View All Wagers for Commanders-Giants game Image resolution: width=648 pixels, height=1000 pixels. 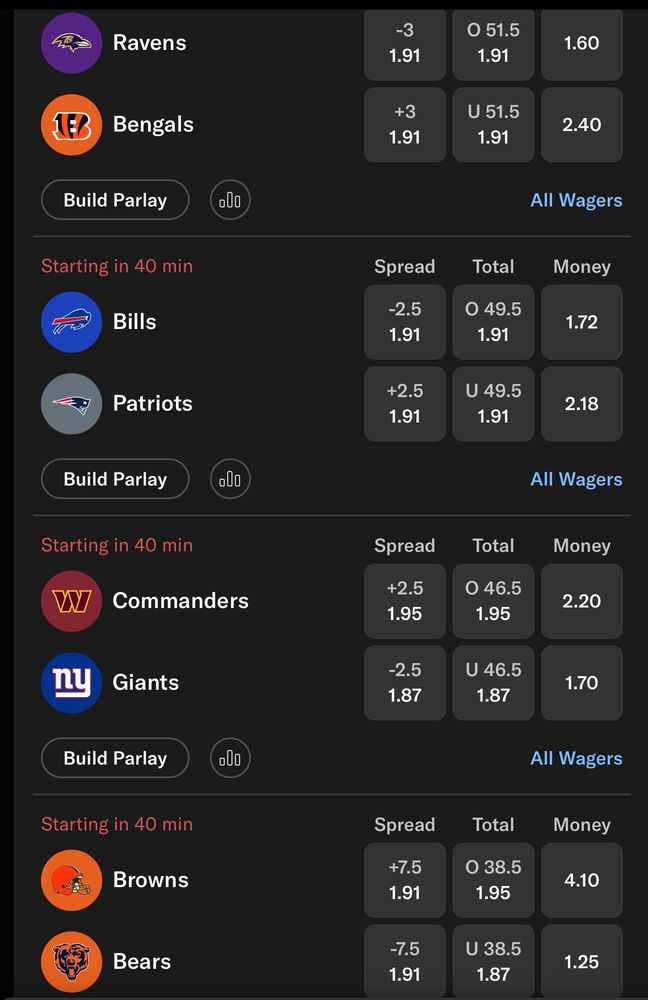(x=576, y=758)
